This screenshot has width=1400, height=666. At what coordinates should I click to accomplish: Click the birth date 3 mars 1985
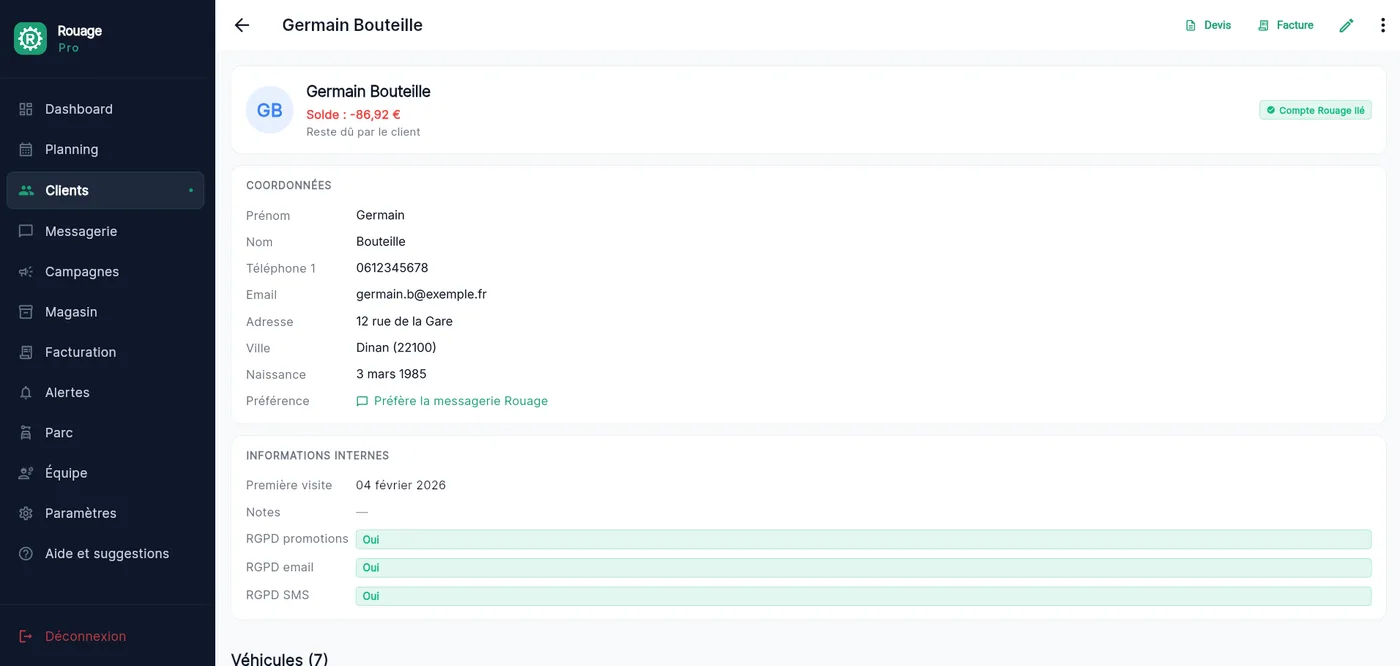pos(391,374)
